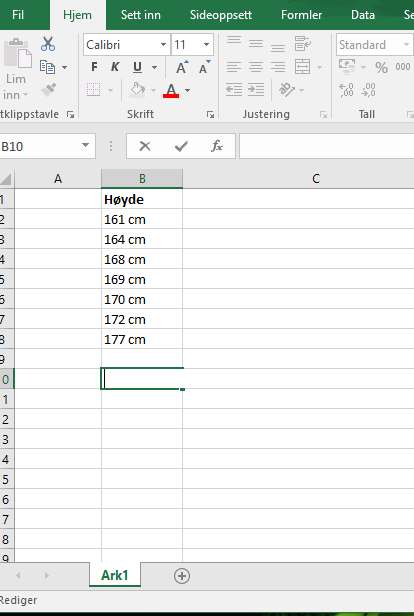
Task: Click the cell borders icon
Action: click(x=93, y=90)
